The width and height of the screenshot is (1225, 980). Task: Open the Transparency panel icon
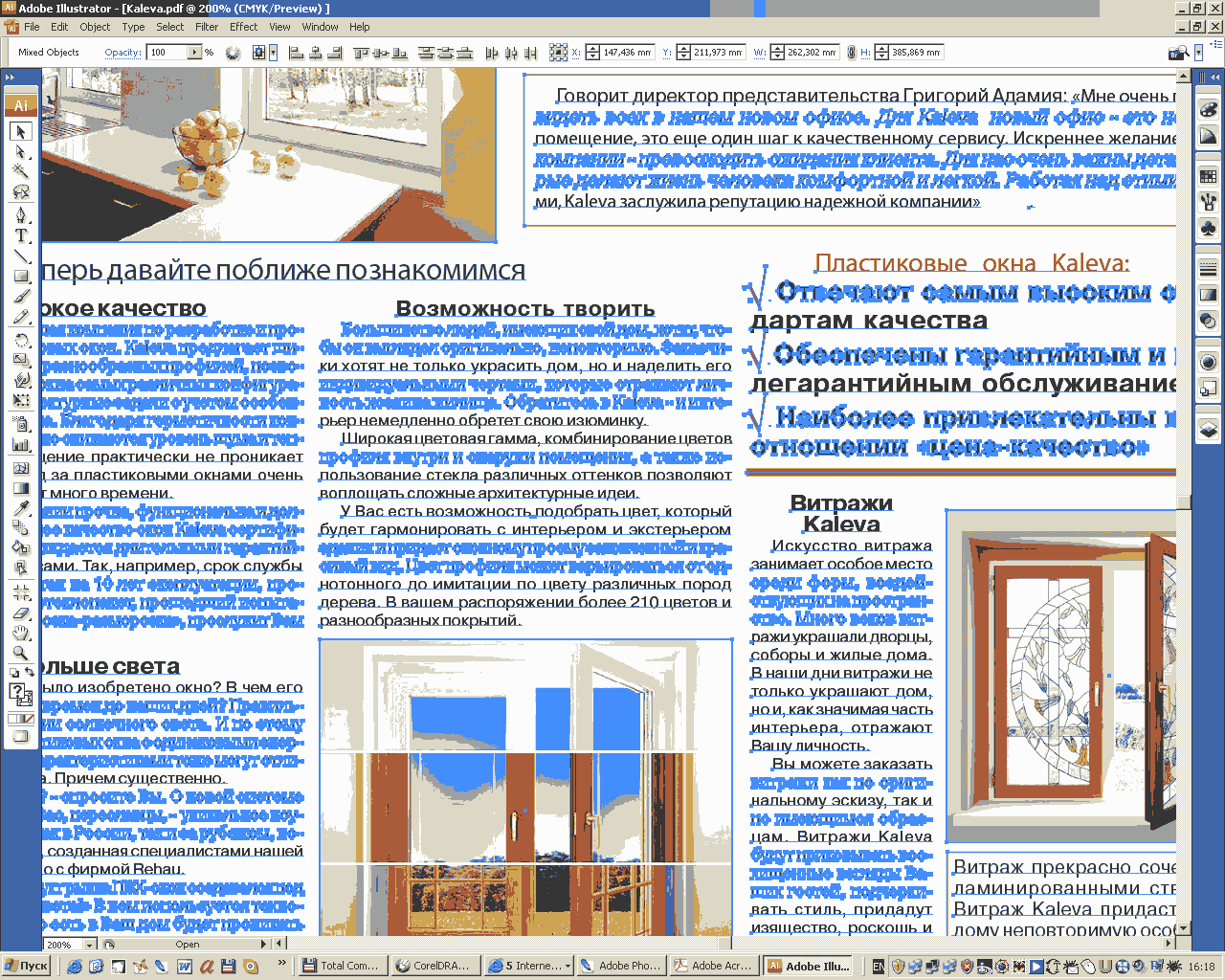coord(1209,322)
